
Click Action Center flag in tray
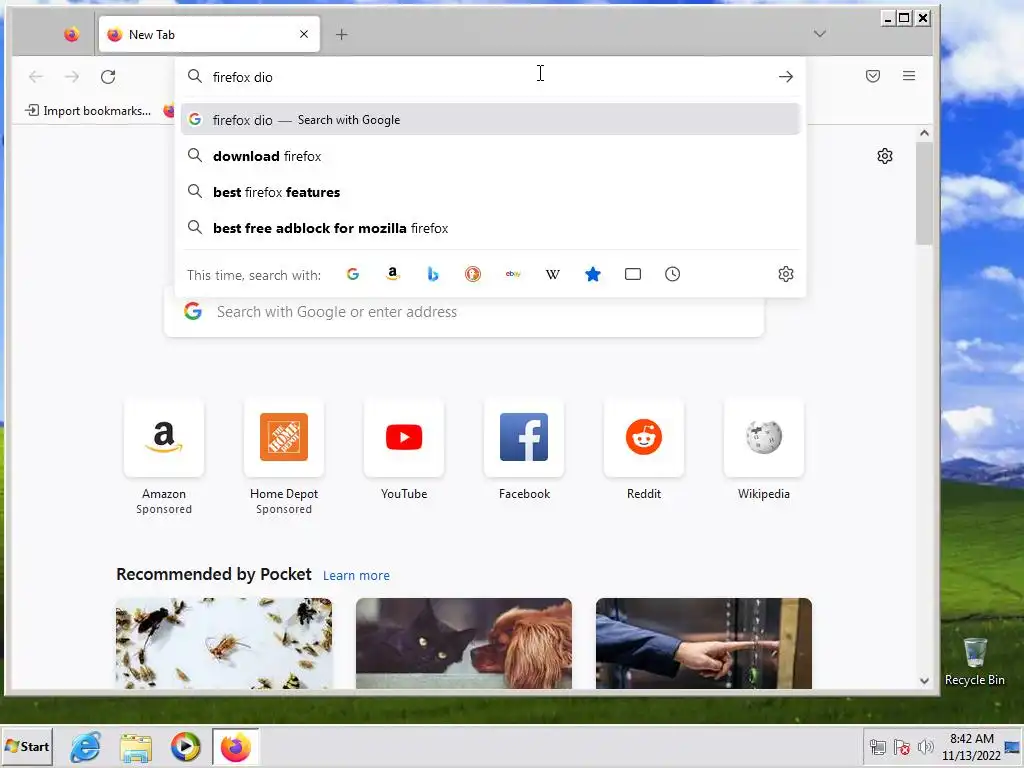tap(902, 747)
